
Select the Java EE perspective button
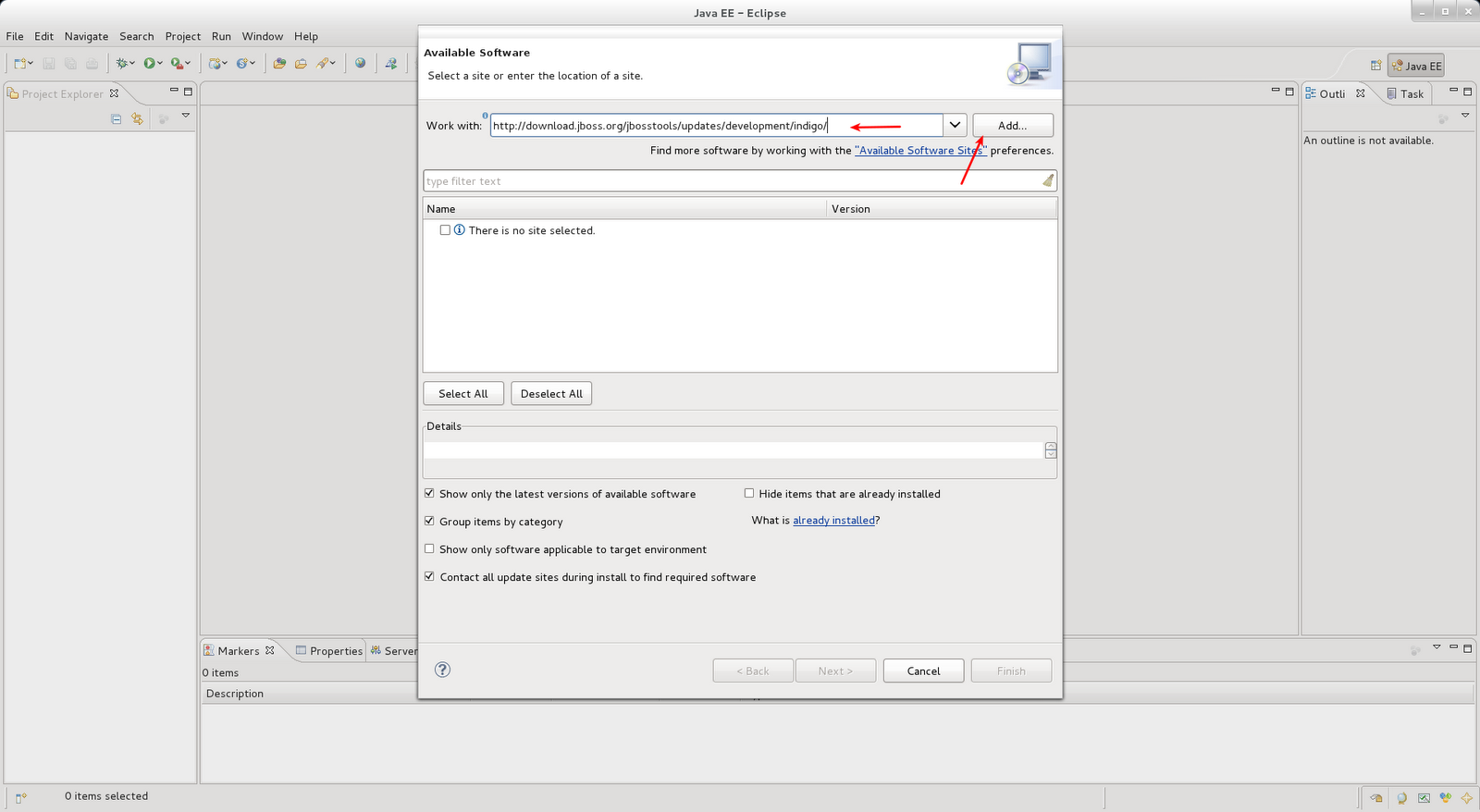pos(1416,66)
